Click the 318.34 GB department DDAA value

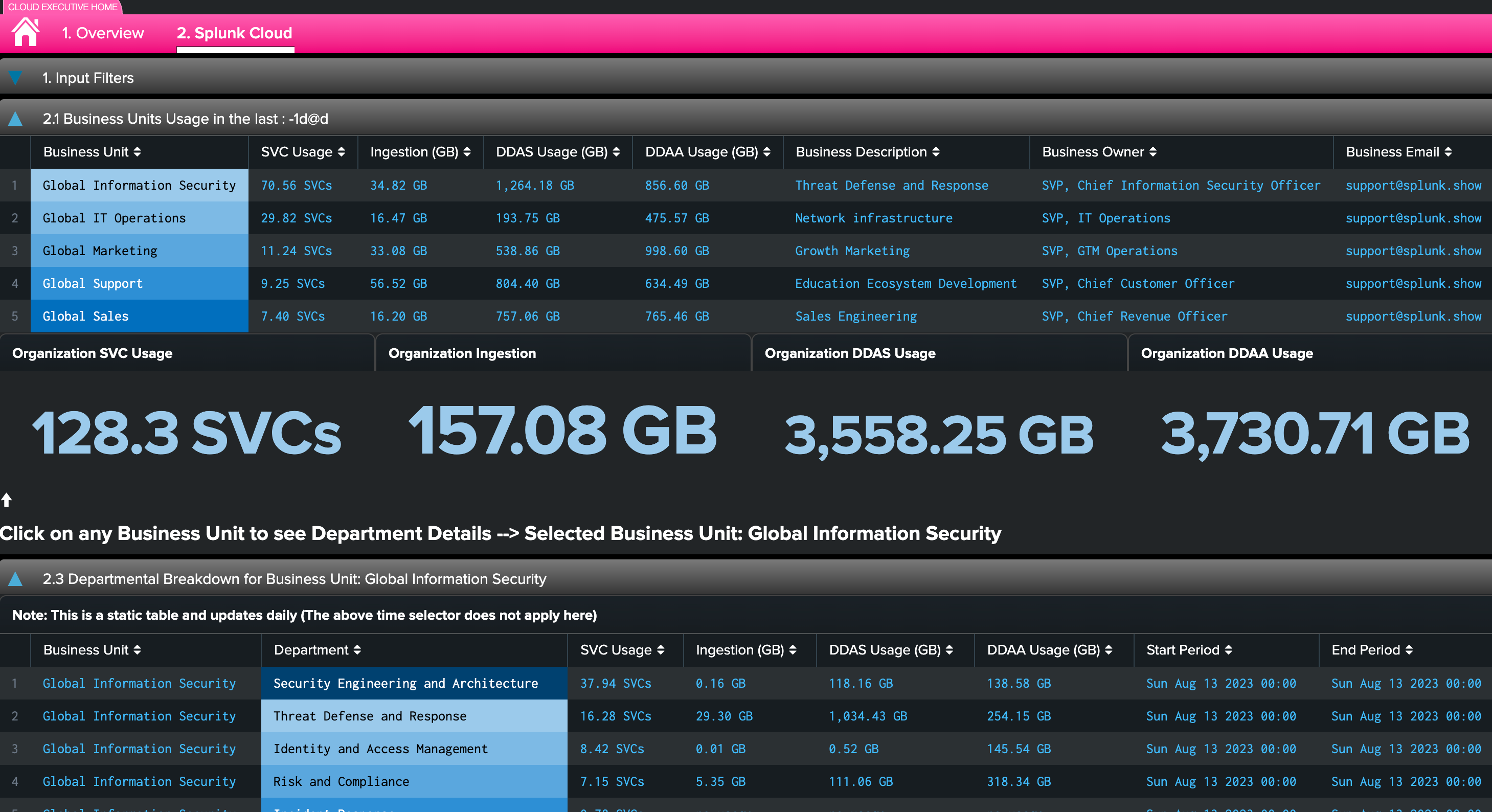pos(1019,781)
